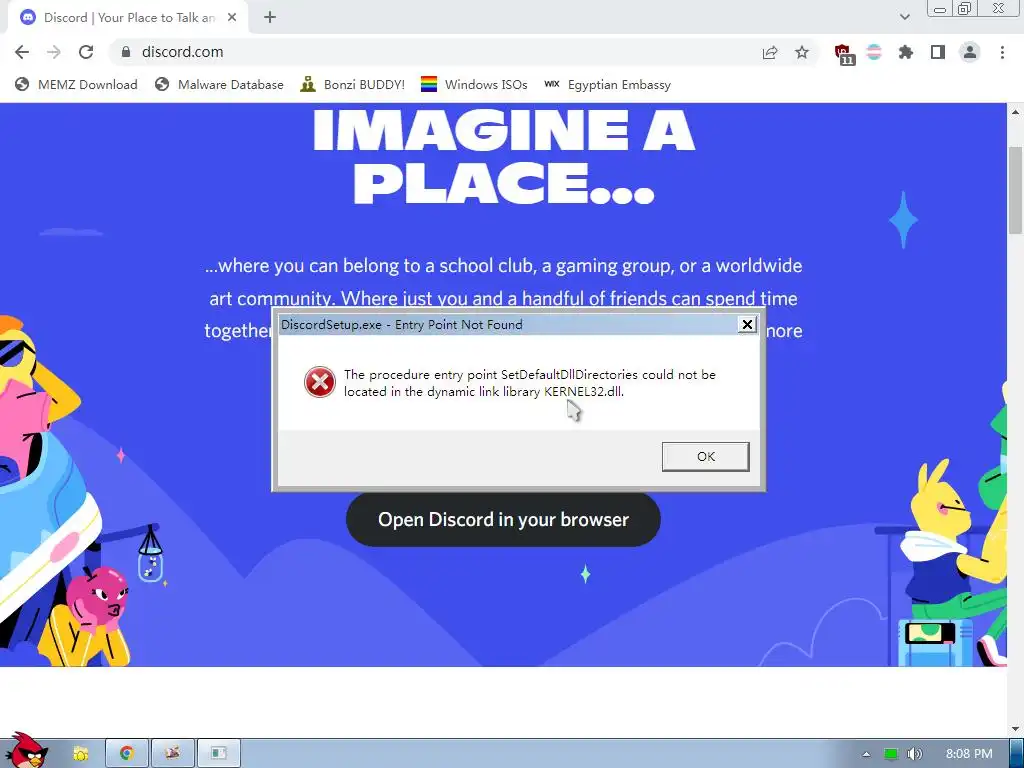View site info via the lock icon

click(x=126, y=52)
